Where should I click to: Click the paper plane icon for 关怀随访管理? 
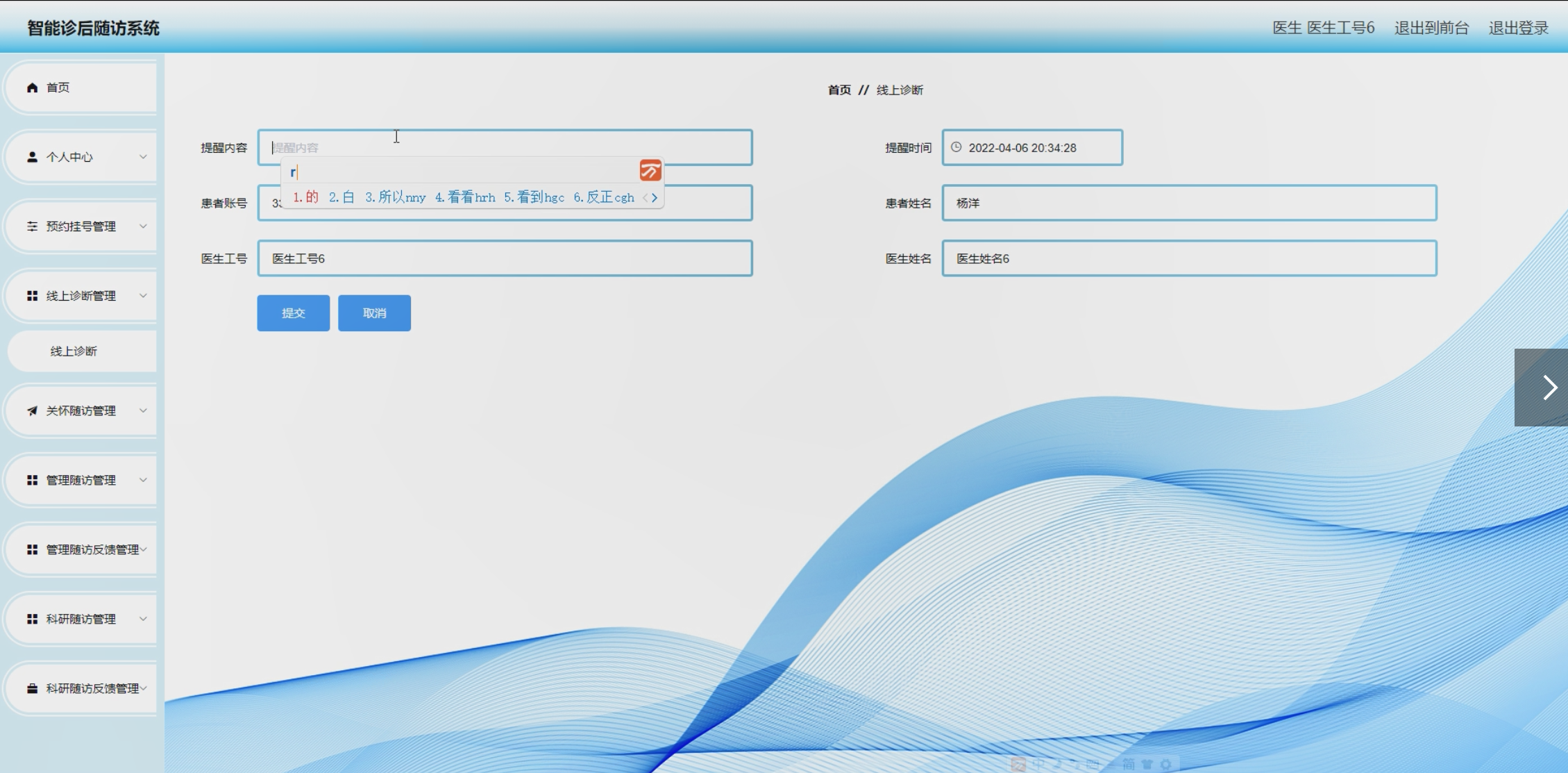coord(32,411)
